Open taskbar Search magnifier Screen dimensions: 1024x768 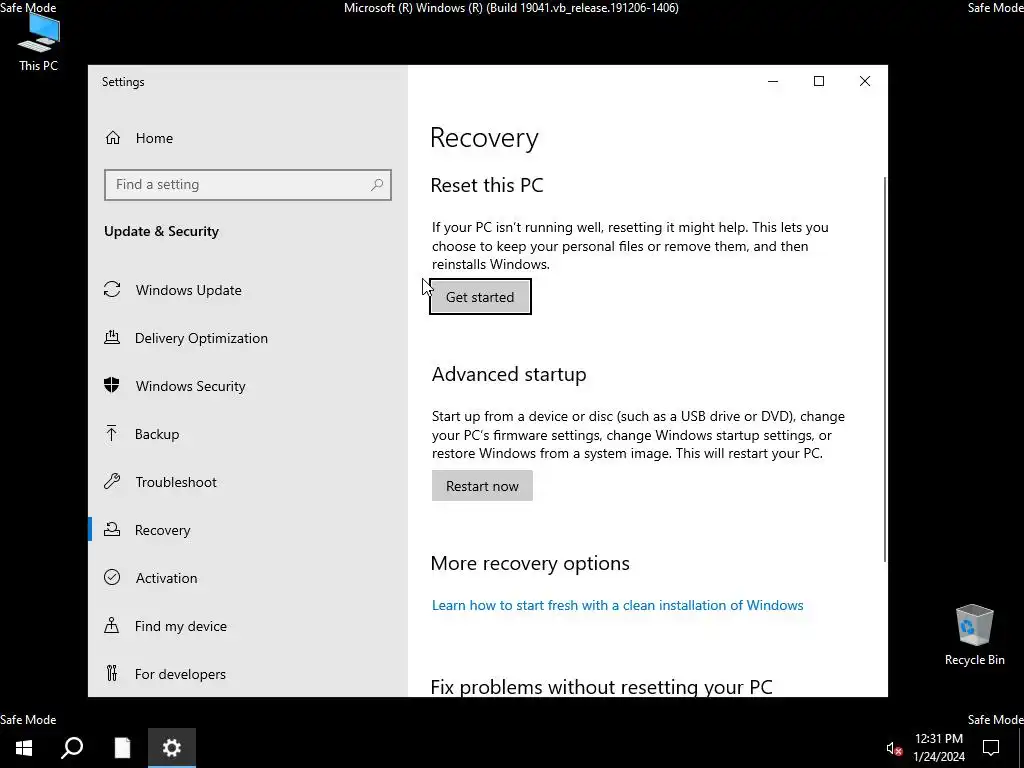point(72,748)
